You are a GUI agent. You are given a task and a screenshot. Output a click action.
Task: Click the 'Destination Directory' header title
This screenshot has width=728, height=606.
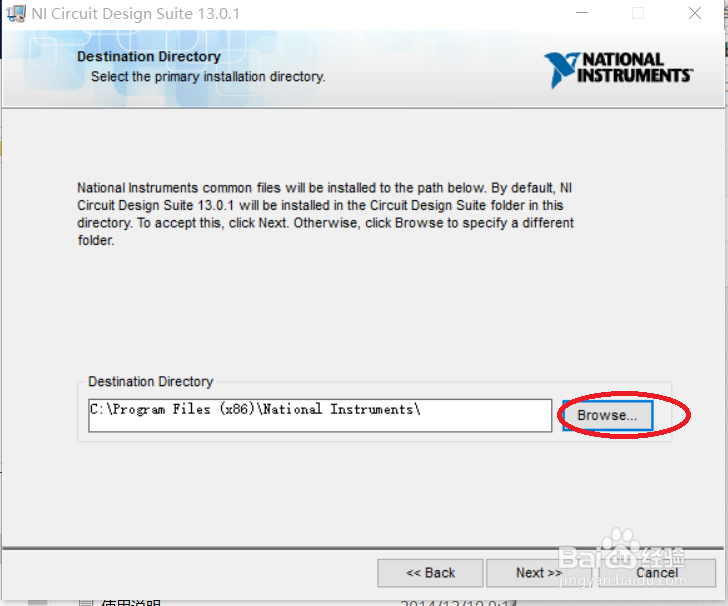(x=149, y=57)
